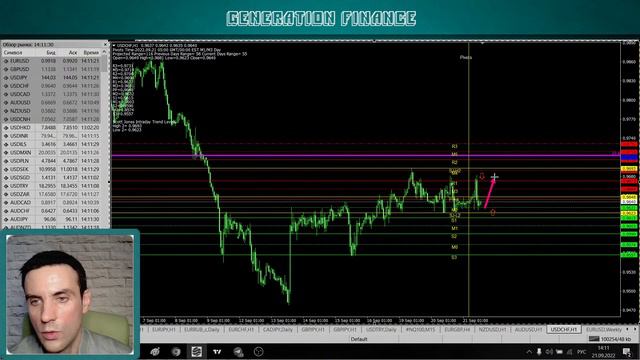Switch to the EURUSD,Weekly chart tab
Image resolution: width=640 pixels, height=360 pixels.
pos(604,329)
